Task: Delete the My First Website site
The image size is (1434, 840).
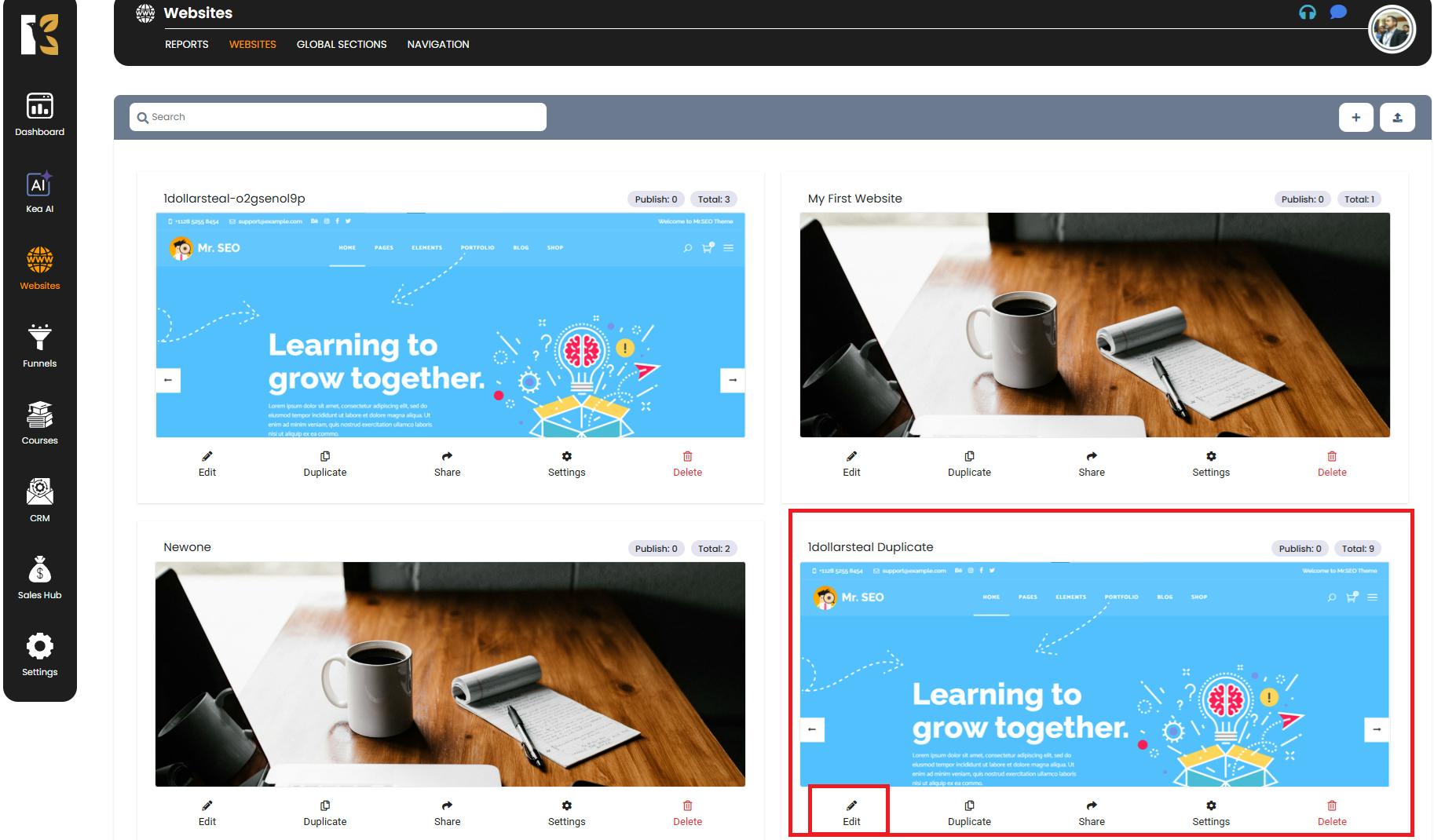Action: click(1331, 464)
